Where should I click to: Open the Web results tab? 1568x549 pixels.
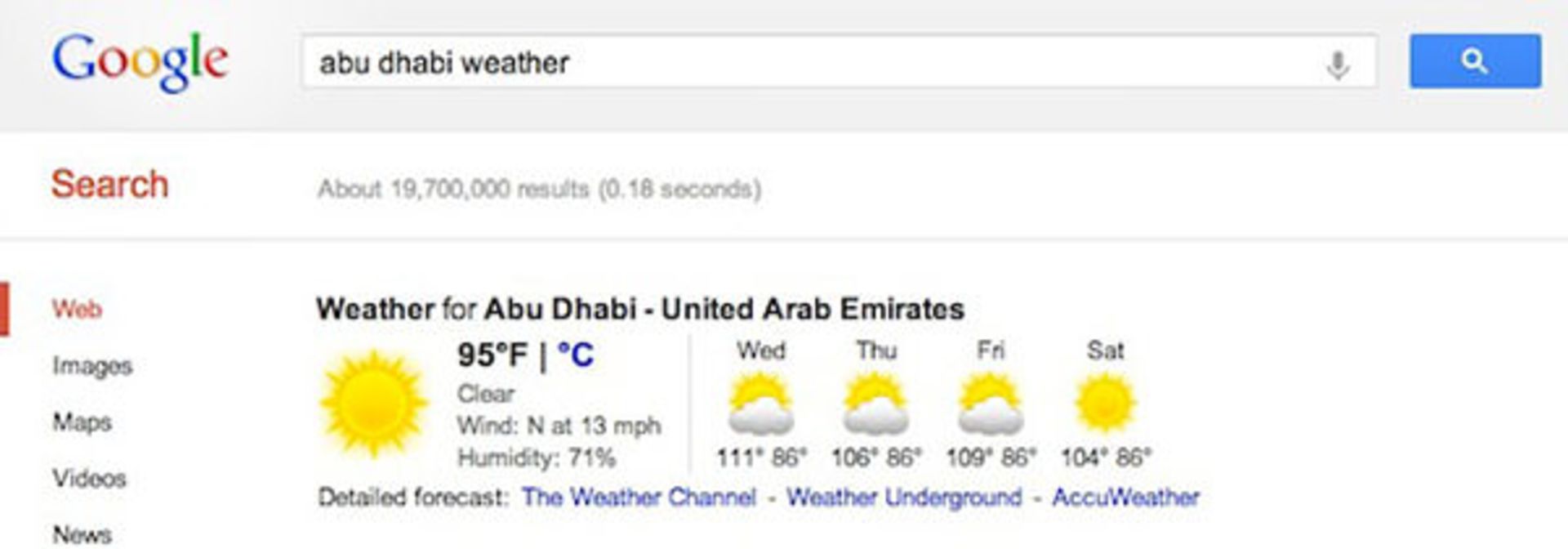[77, 309]
